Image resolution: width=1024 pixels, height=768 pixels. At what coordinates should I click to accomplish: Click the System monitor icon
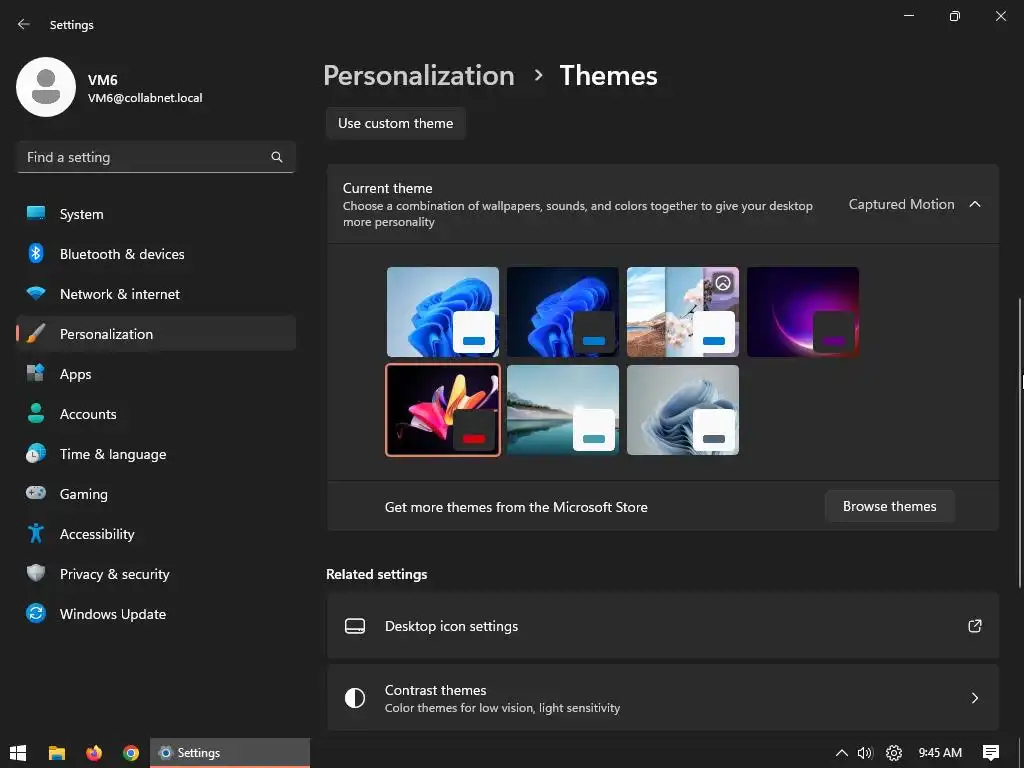coord(36,214)
